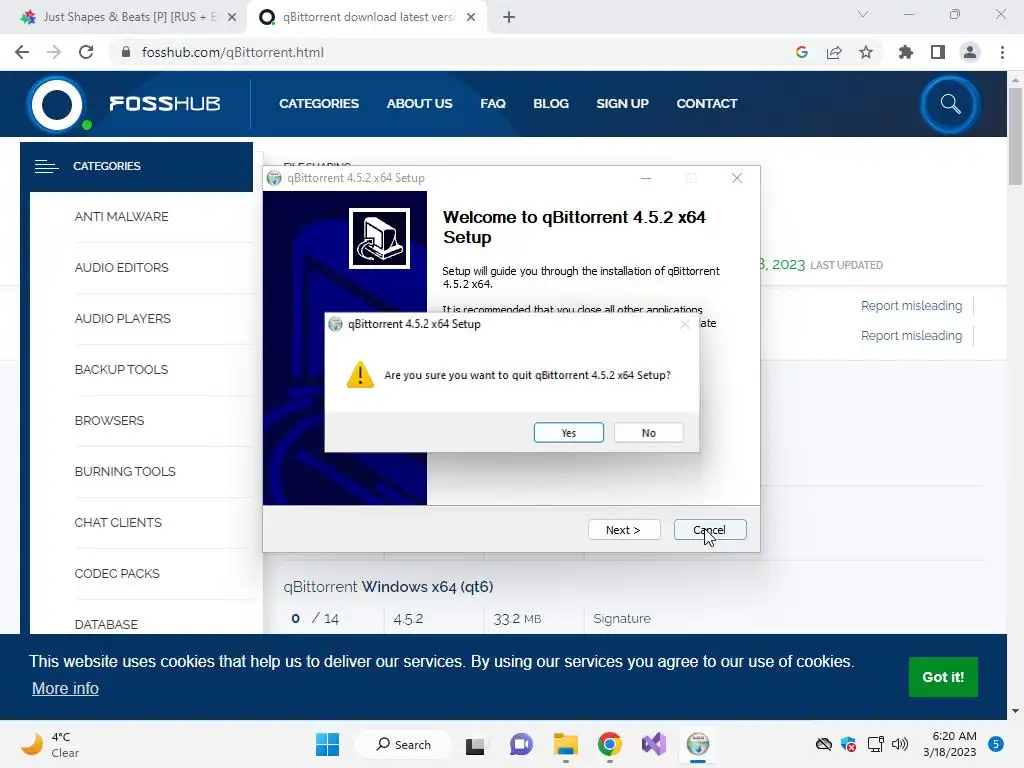The height and width of the screenshot is (768, 1024).
Task: Click the yellow warning icon in dialog
Action: (360, 375)
